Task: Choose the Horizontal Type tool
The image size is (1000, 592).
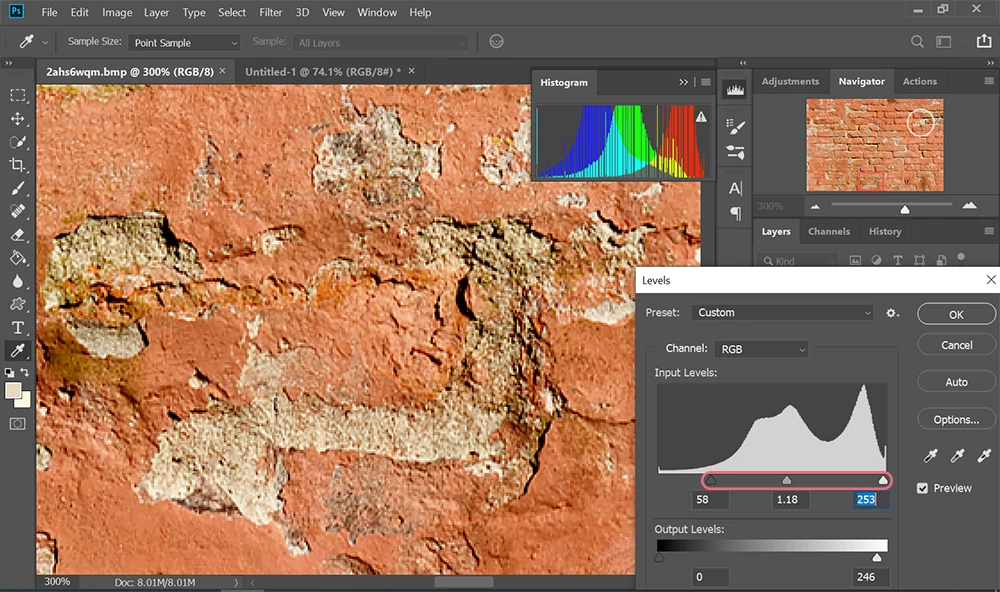Action: [18, 327]
